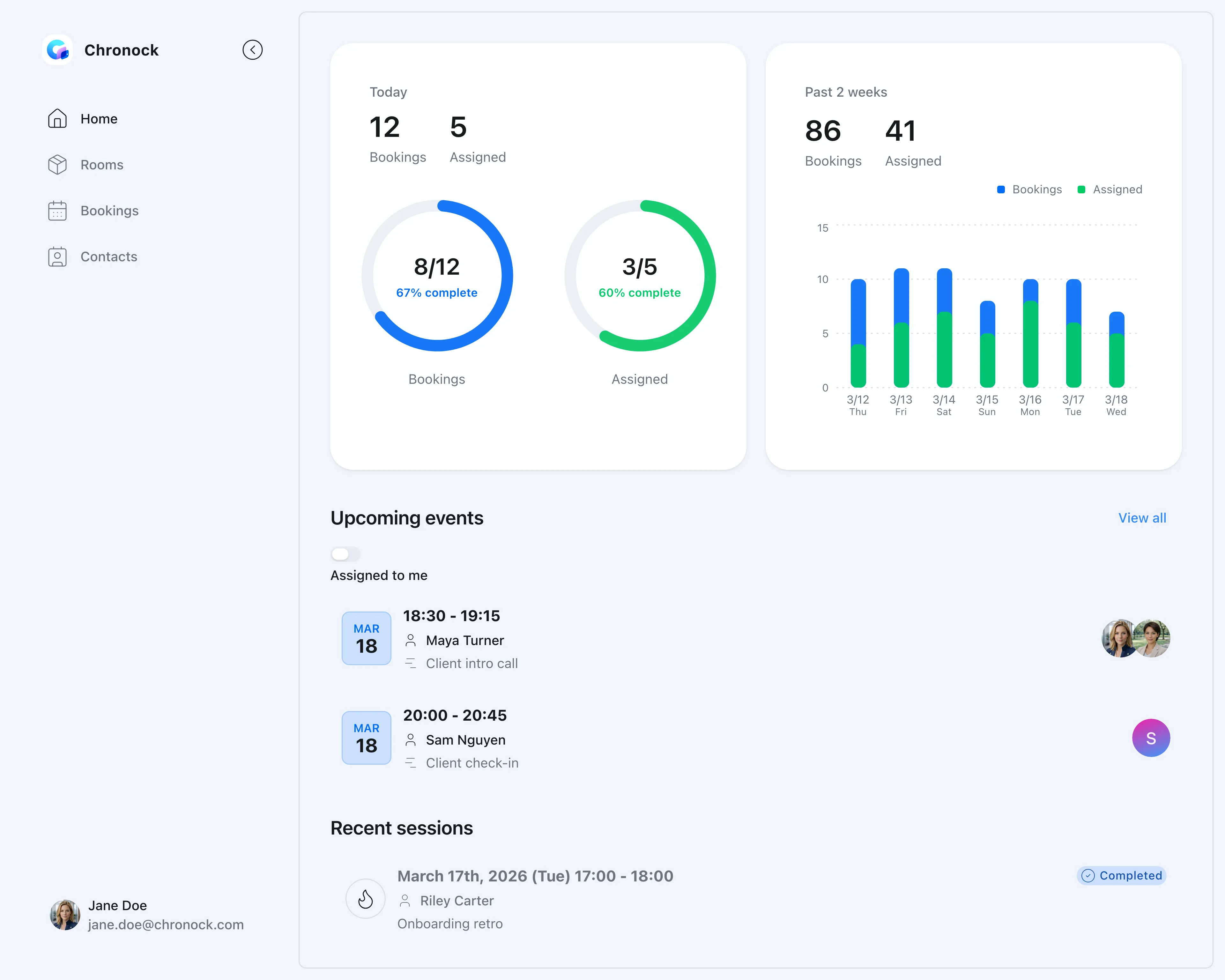Click the Home house icon
This screenshot has height=980, width=1225.
(x=57, y=119)
